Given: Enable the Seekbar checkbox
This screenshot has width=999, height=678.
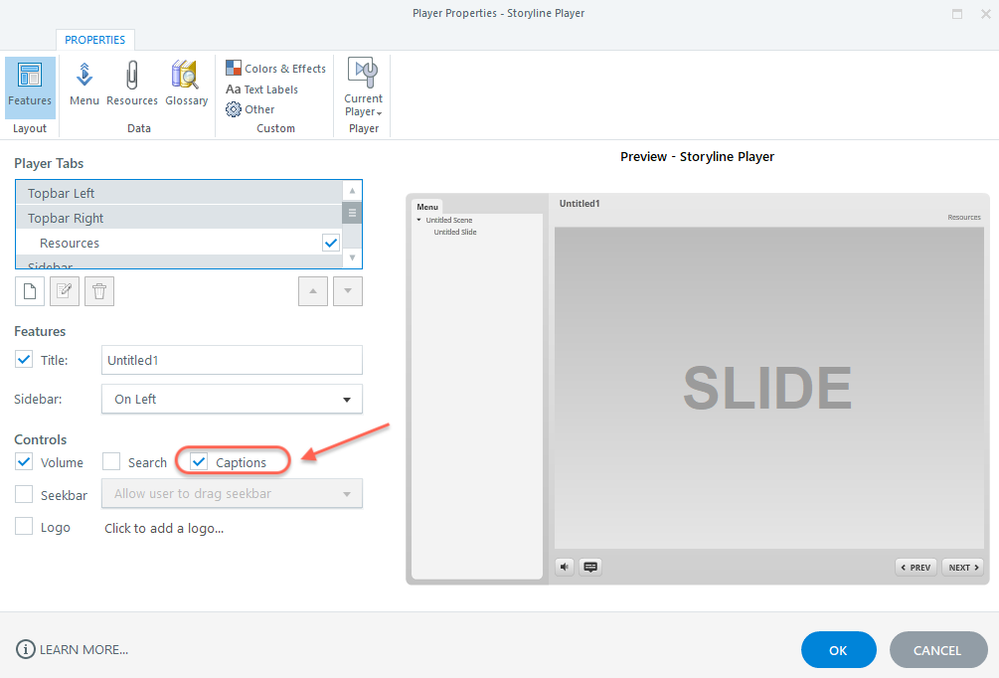Looking at the screenshot, I should (24, 494).
